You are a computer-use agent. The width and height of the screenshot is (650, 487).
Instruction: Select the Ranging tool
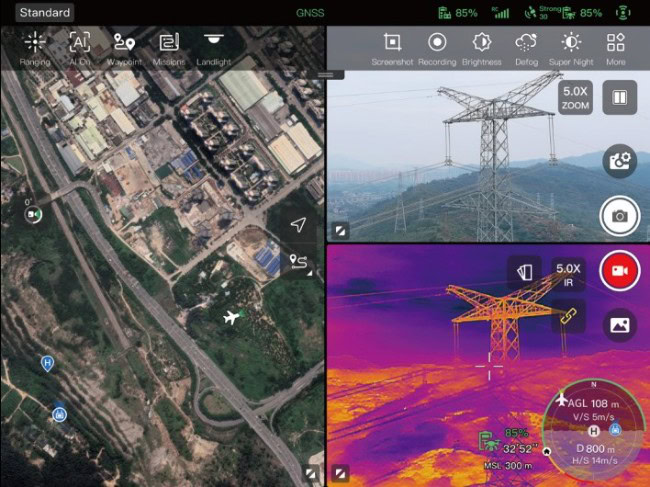(35, 49)
